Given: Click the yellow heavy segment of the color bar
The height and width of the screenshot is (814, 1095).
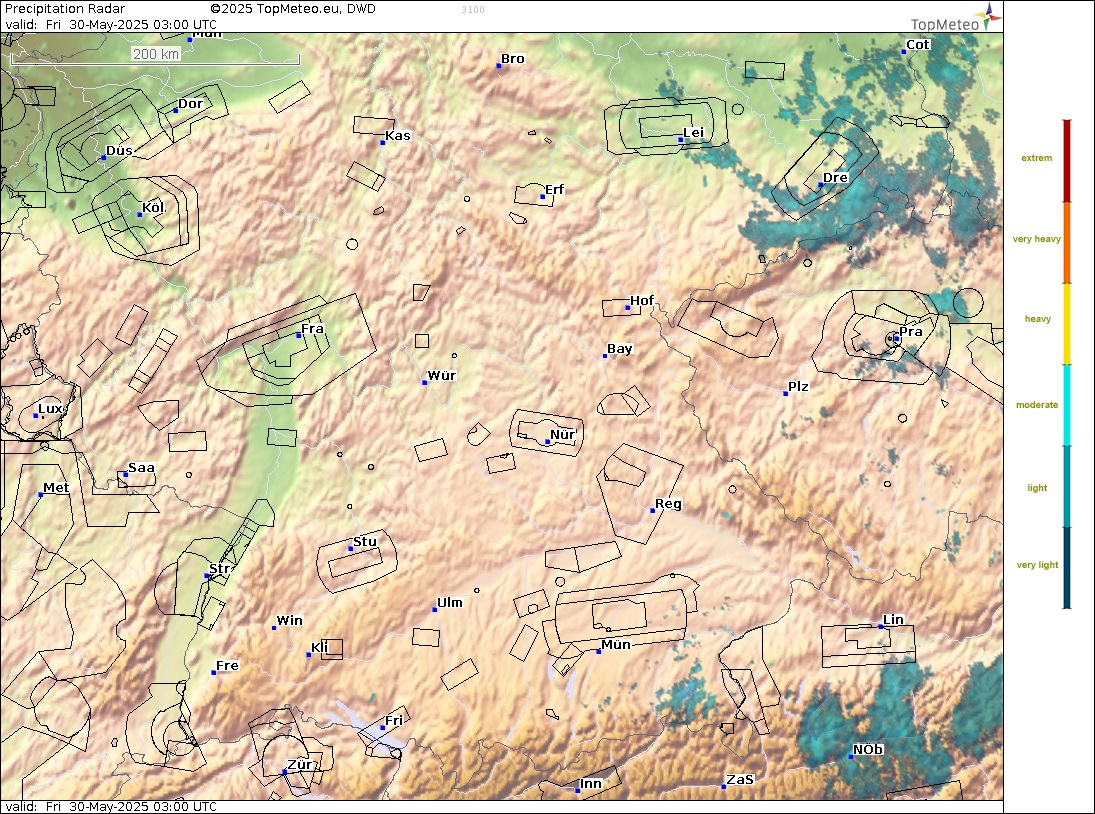Looking at the screenshot, I should tap(1066, 324).
